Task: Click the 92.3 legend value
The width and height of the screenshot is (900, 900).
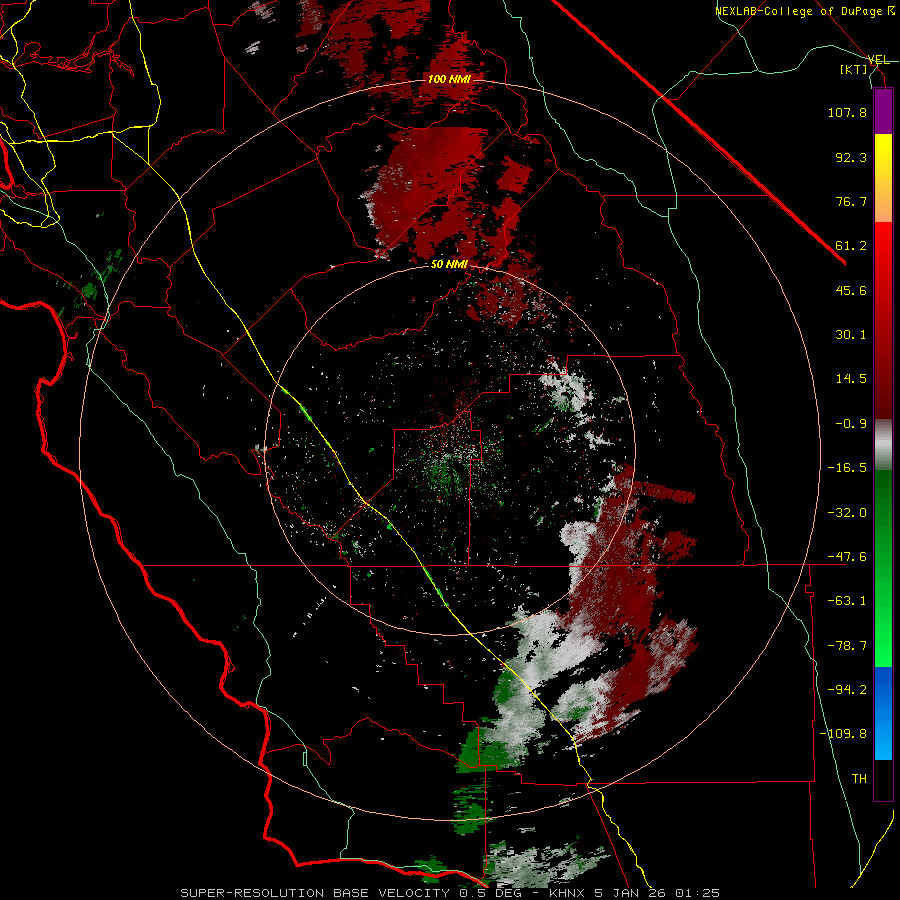Action: click(x=851, y=157)
